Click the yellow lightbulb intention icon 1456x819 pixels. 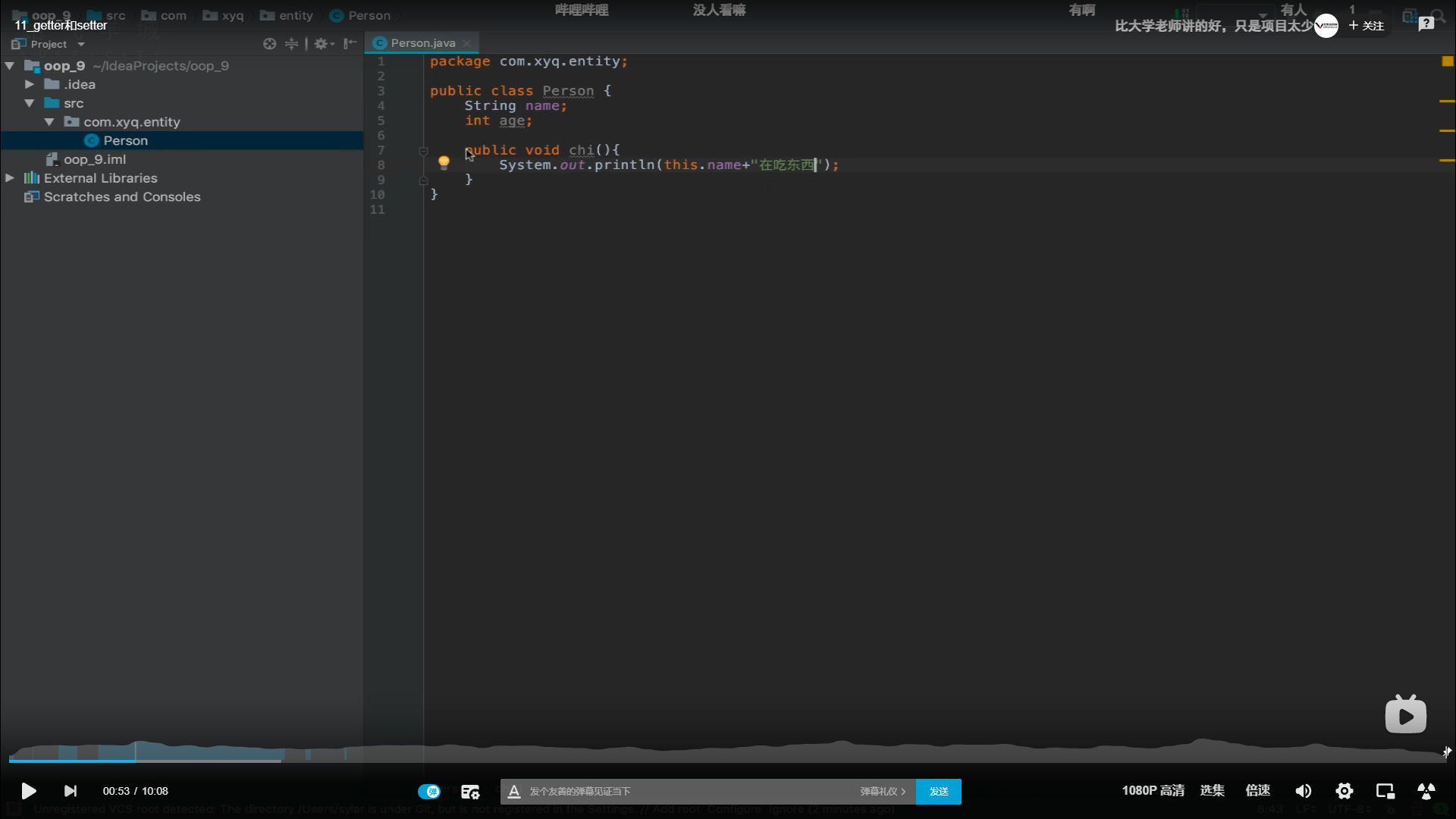pos(444,162)
